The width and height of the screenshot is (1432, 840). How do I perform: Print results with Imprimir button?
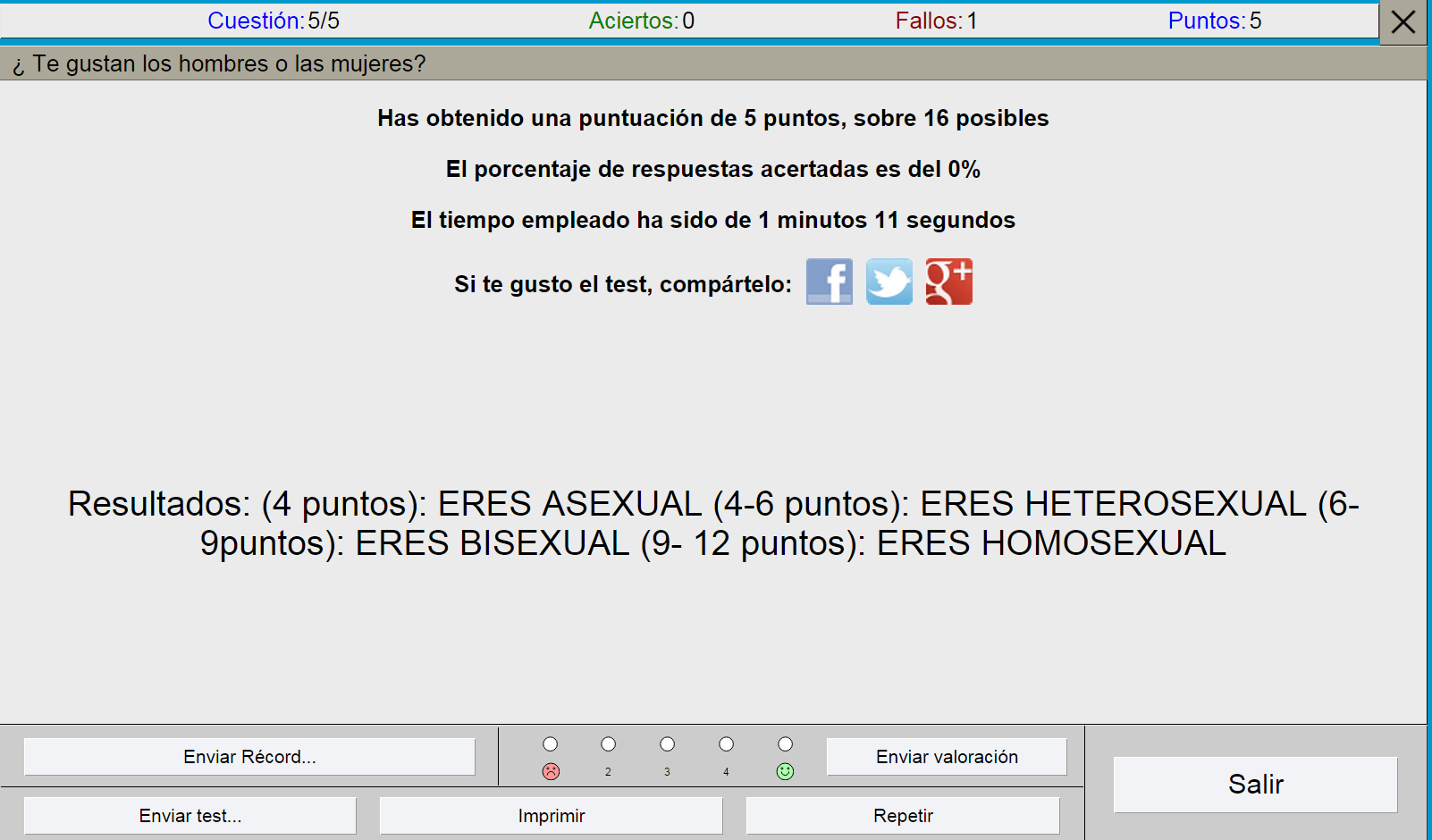click(552, 816)
